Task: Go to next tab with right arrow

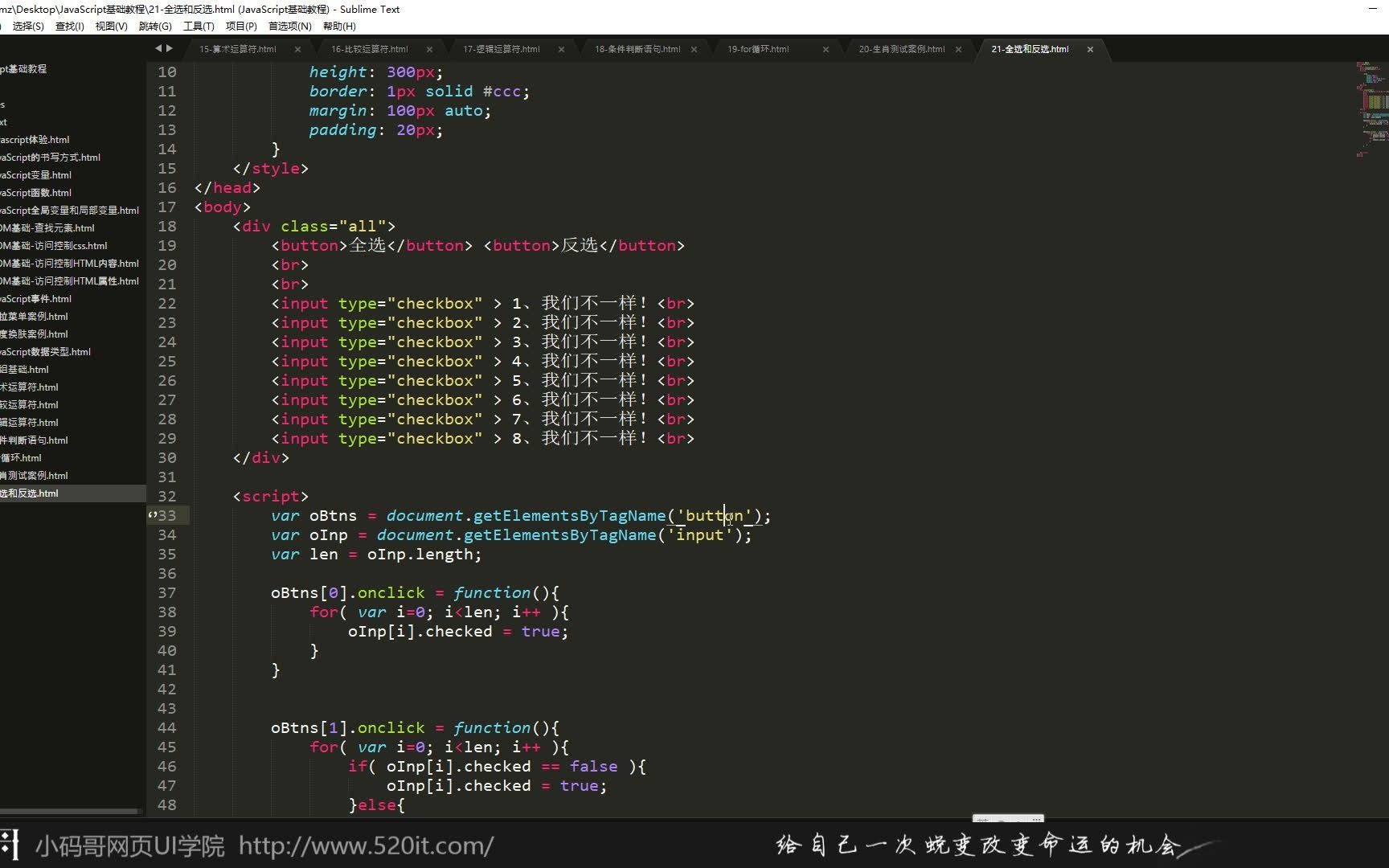Action: (169, 48)
